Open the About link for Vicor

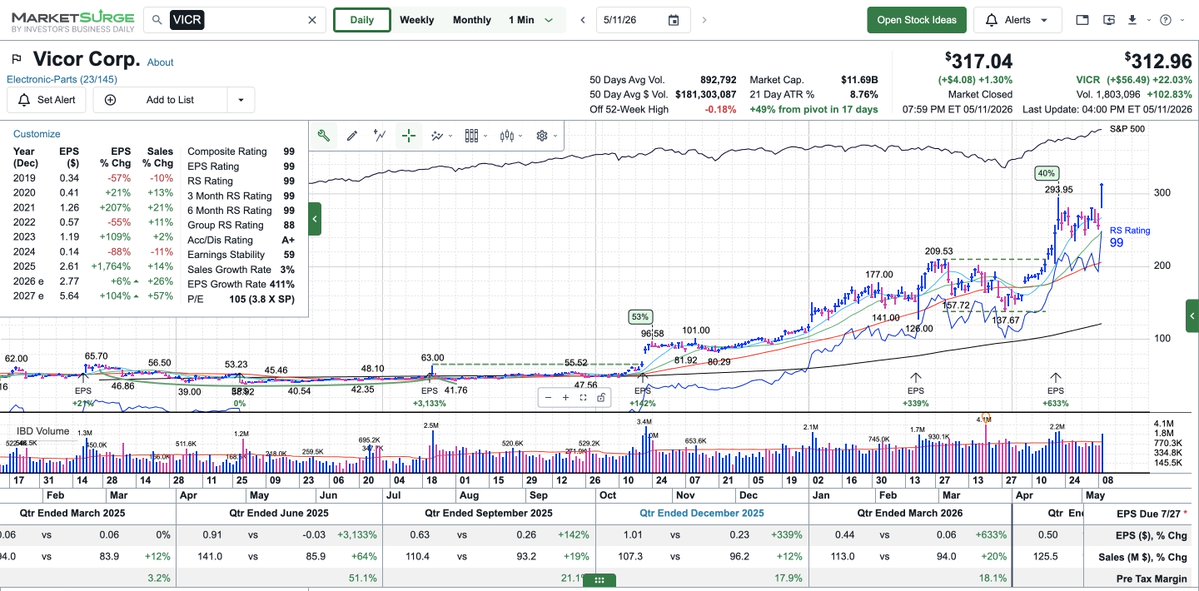tap(161, 63)
